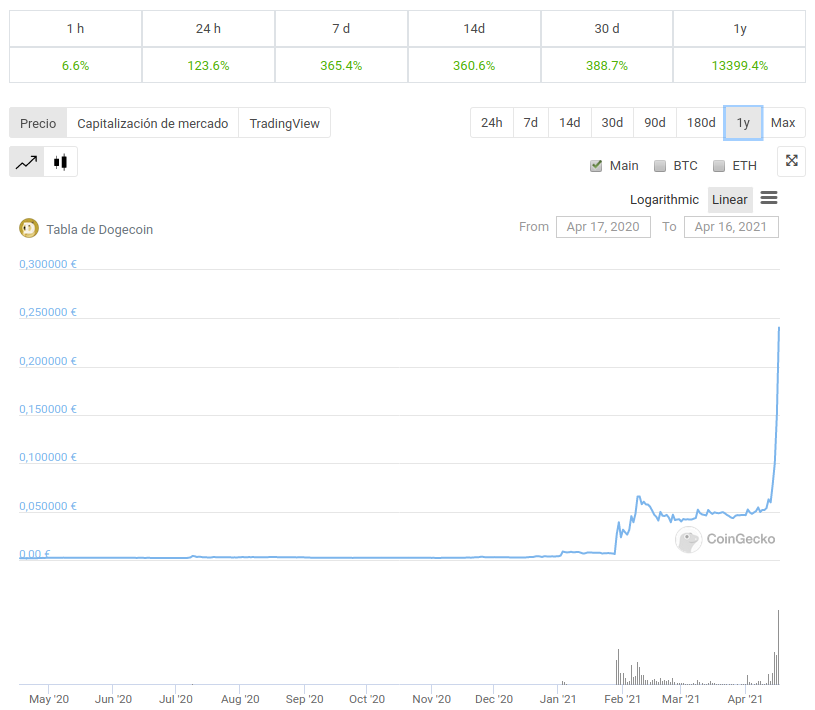This screenshot has height=710, width=815.
Task: Click the 0,300000 € axis label
Action: (48, 264)
